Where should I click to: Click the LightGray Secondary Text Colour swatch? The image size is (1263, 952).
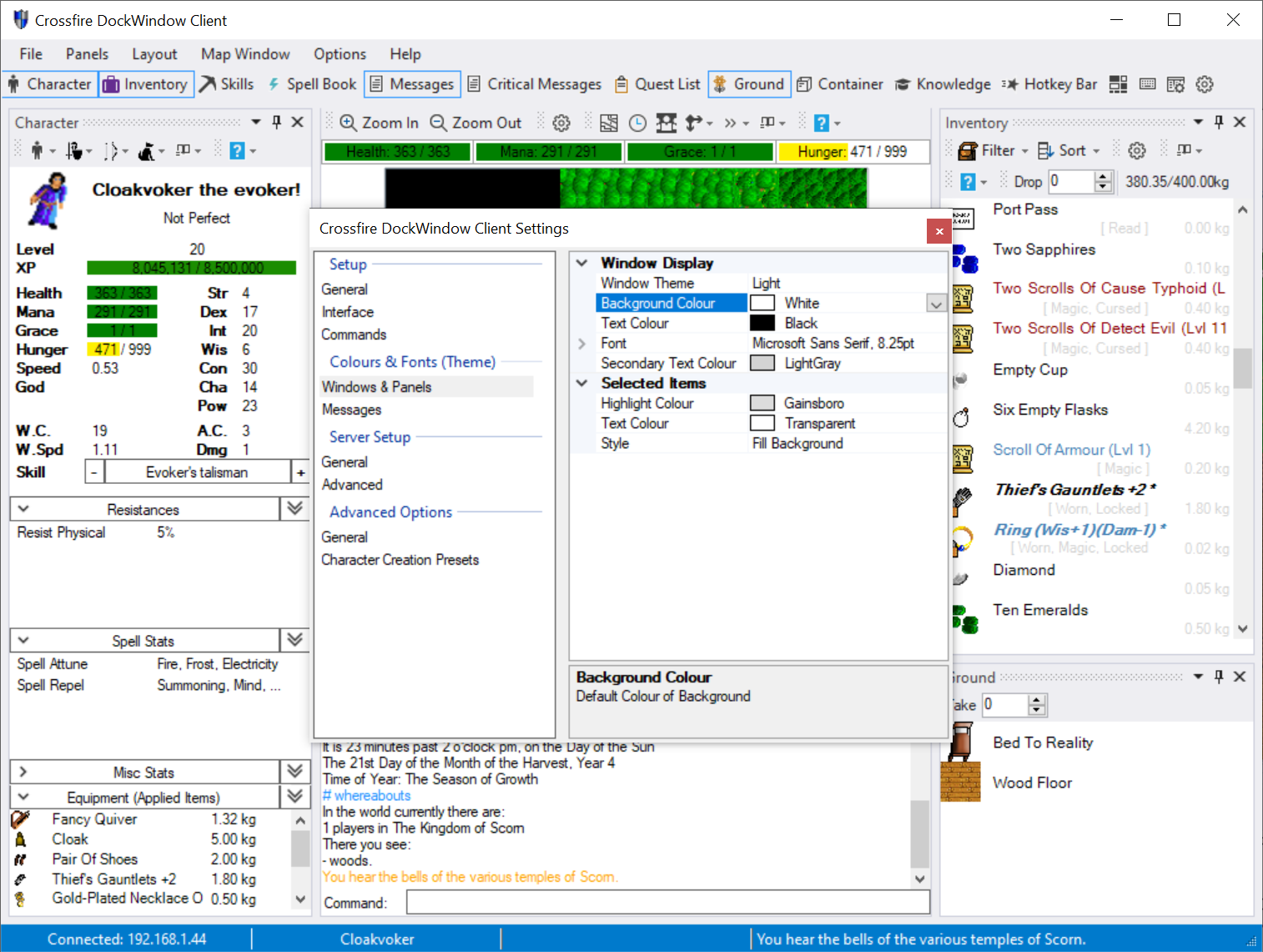pos(762,363)
